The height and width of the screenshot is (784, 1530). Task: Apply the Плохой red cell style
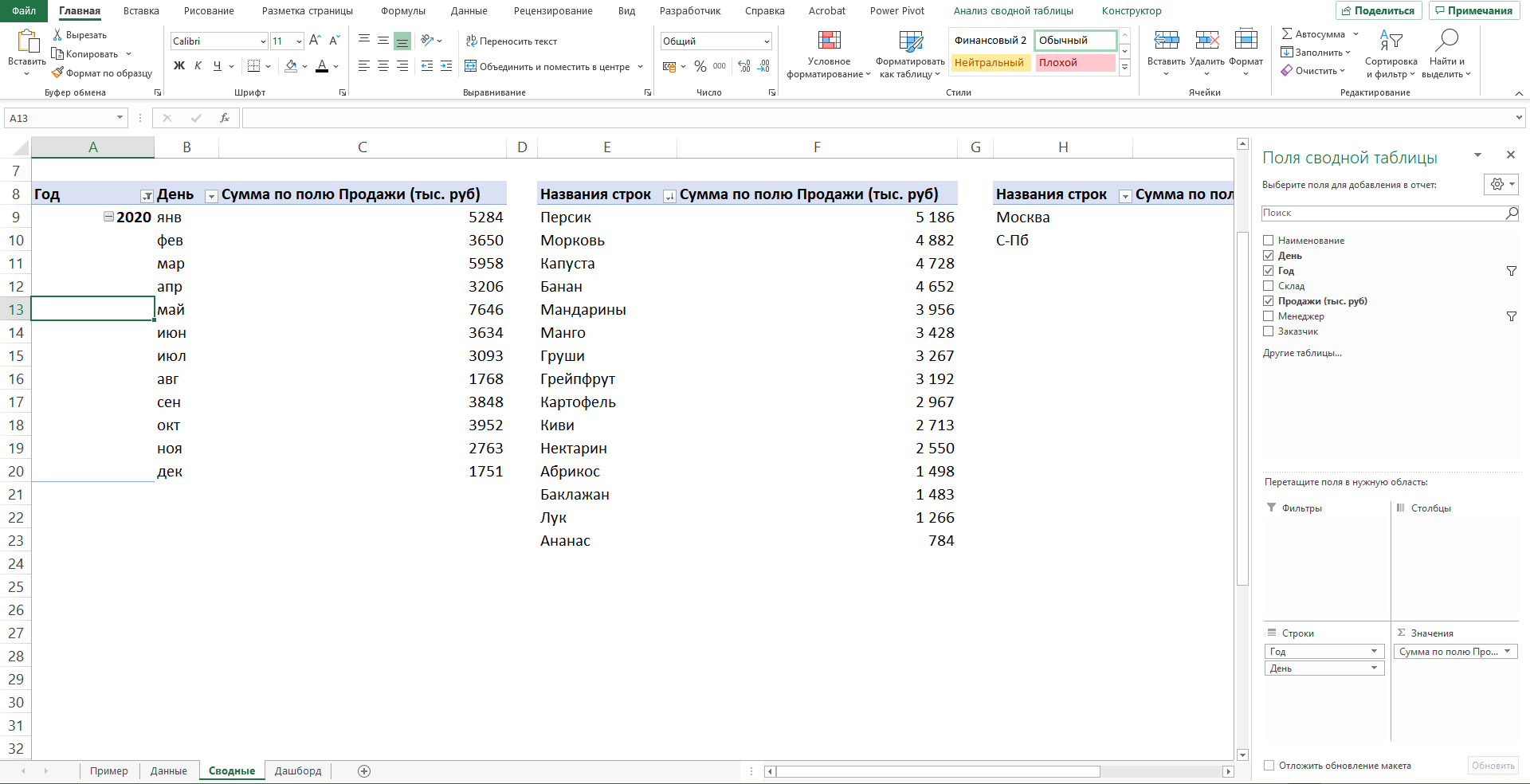pos(1074,63)
